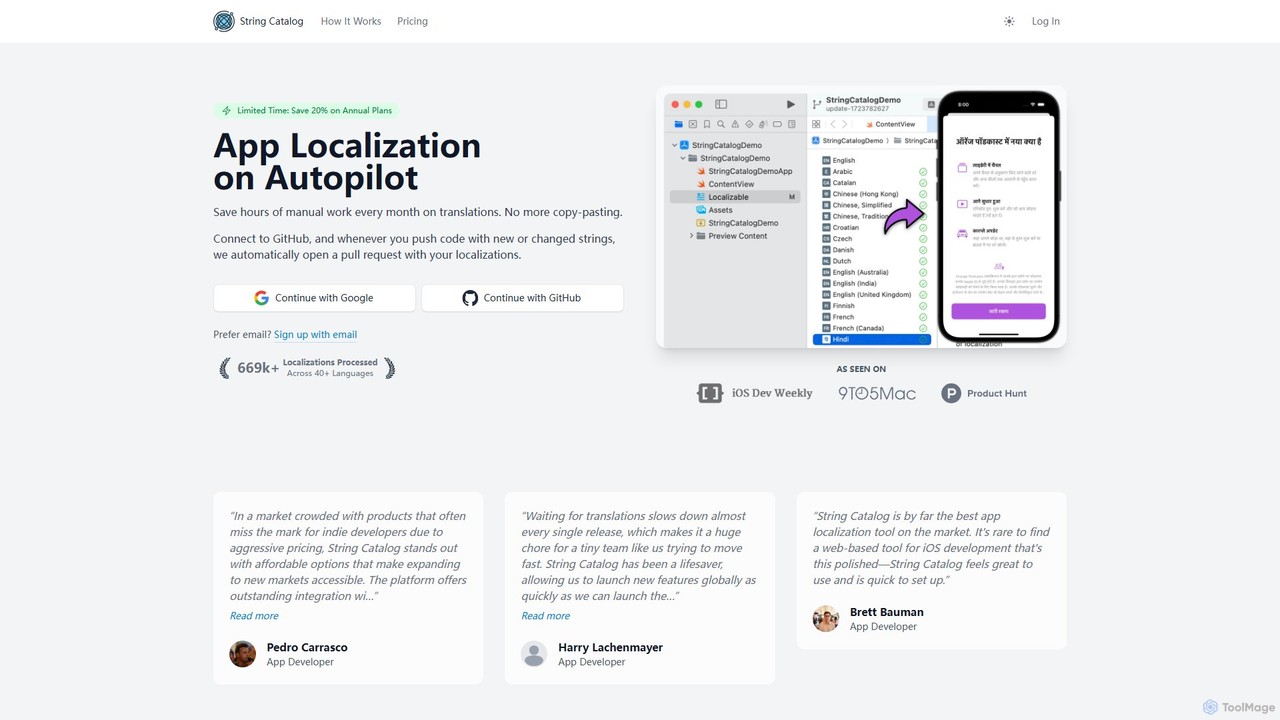
Task: Click Continue with Google button
Action: coord(314,298)
